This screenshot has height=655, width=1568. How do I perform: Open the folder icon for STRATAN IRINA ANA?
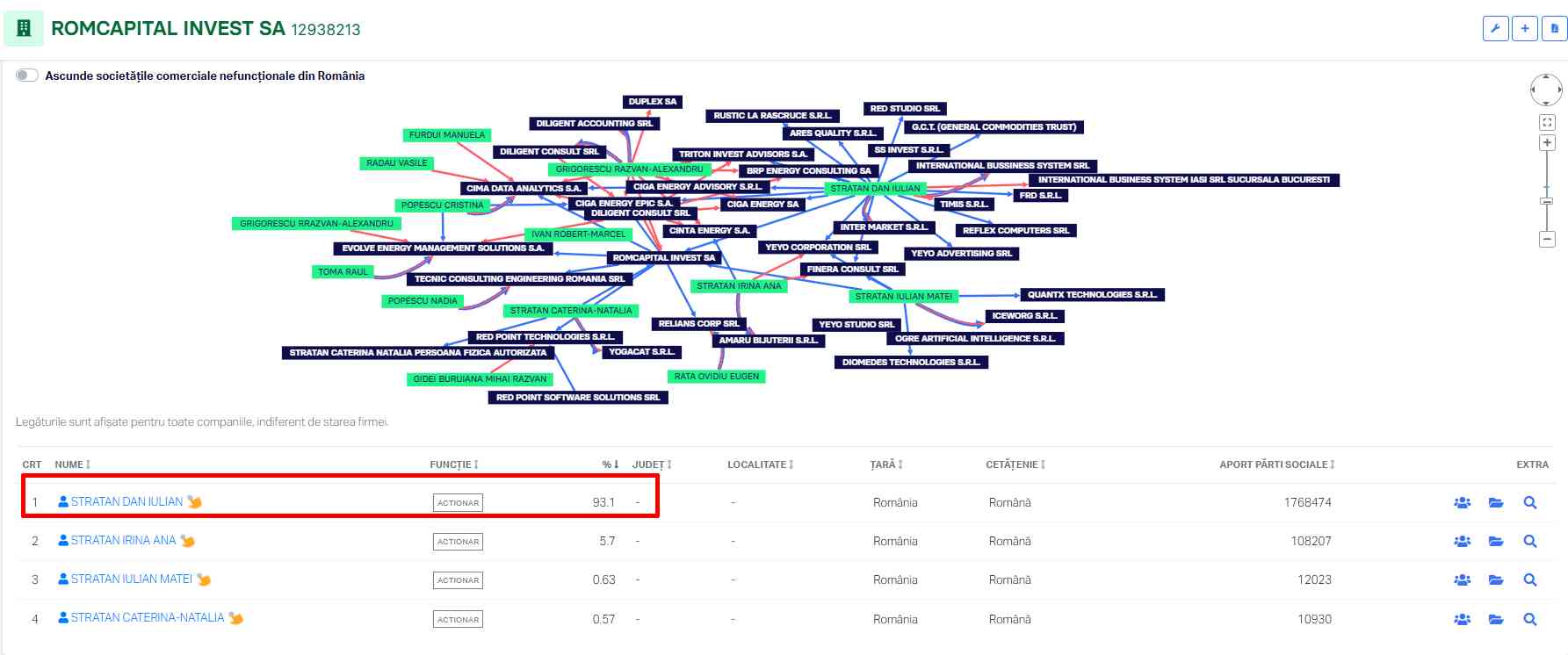[1496, 542]
